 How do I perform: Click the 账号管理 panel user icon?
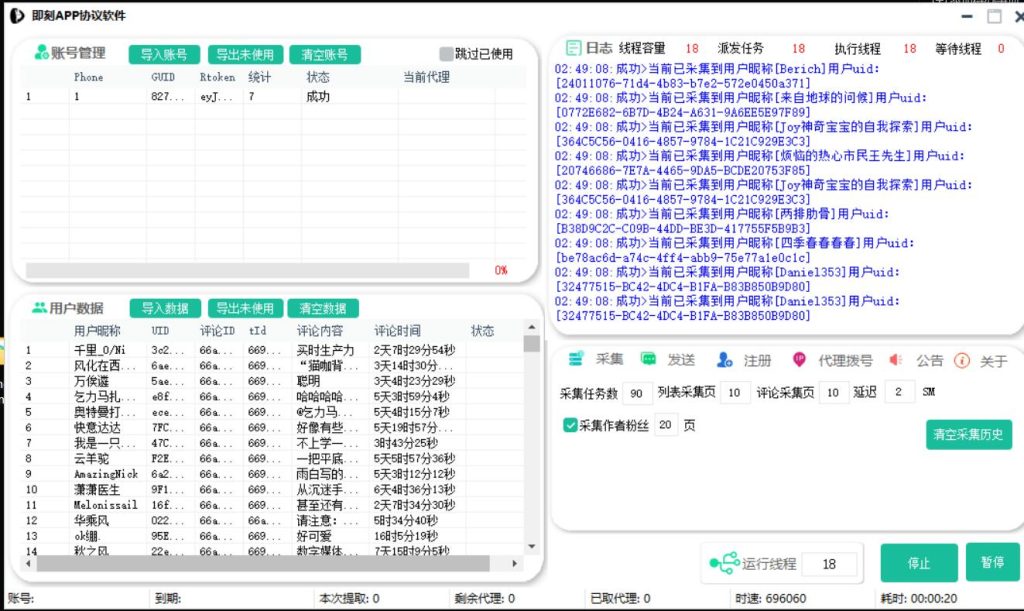coord(42,54)
